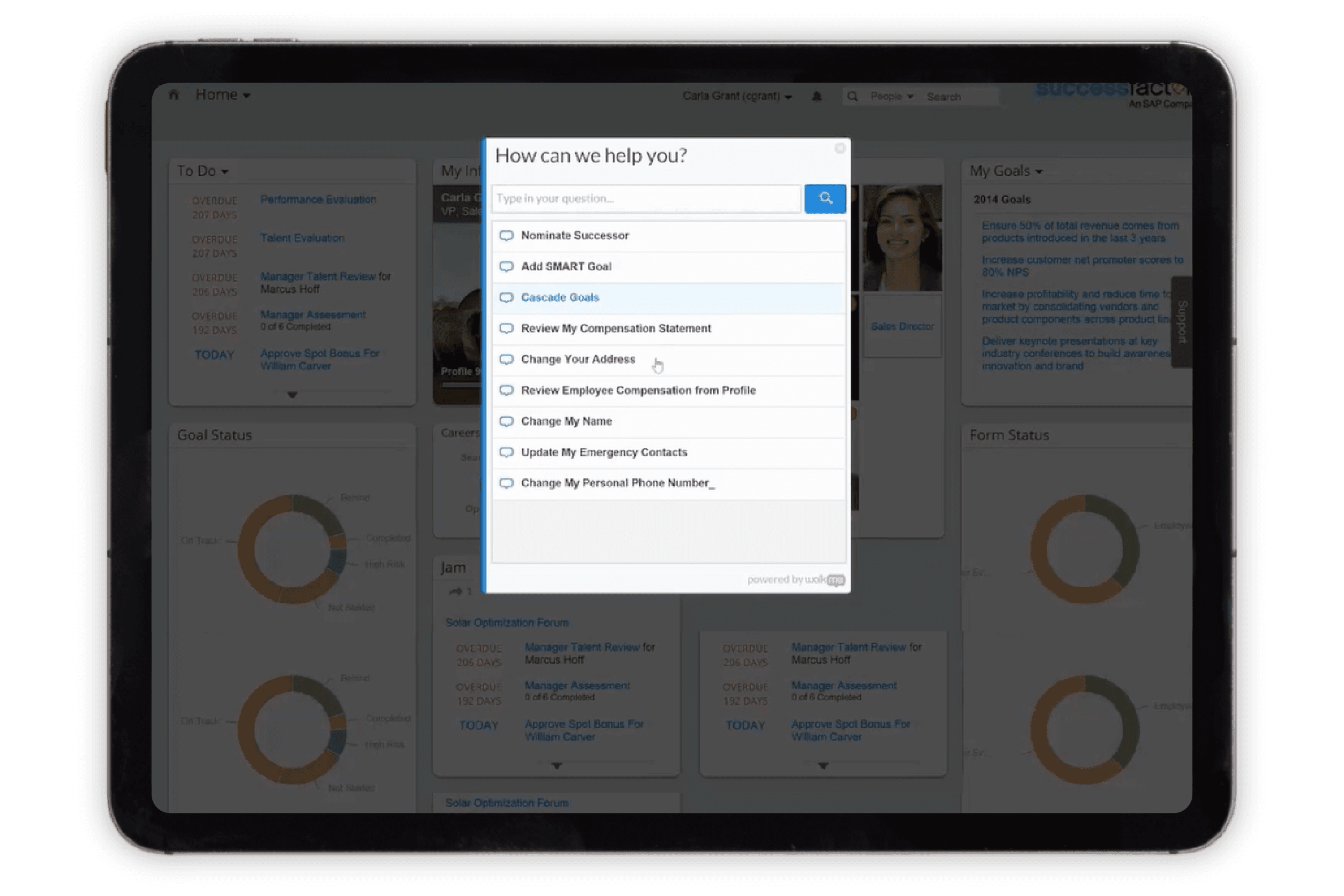This screenshot has height=896, width=1344.
Task: Select Cascade Goals help item
Action: (560, 297)
